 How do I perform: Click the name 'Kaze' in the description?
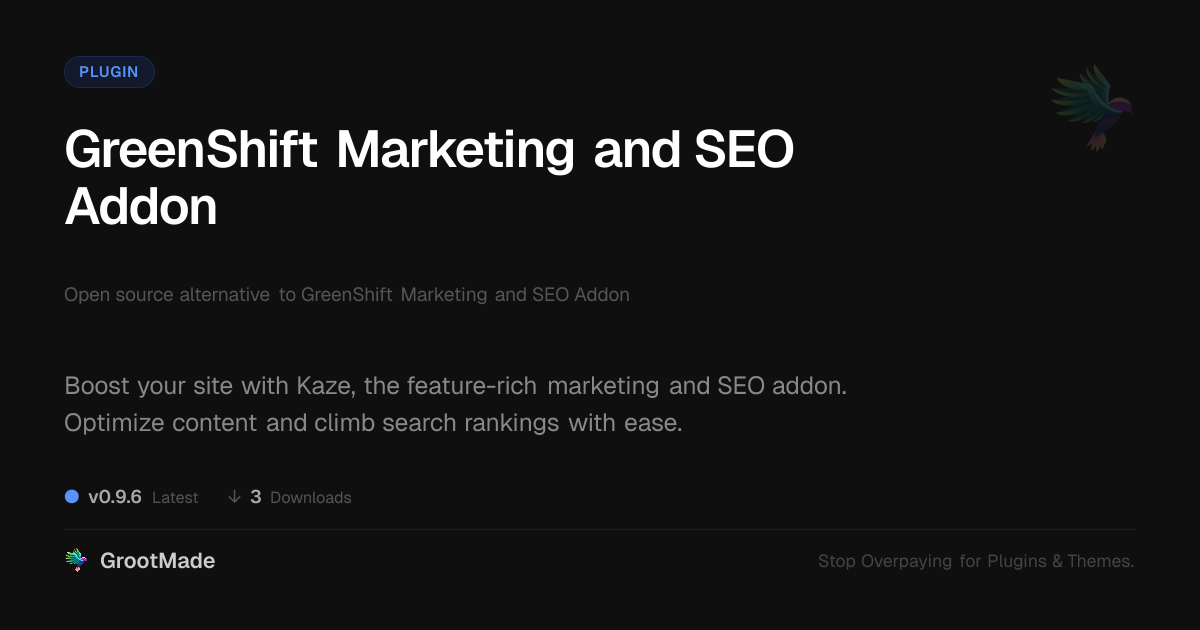pyautogui.click(x=321, y=386)
